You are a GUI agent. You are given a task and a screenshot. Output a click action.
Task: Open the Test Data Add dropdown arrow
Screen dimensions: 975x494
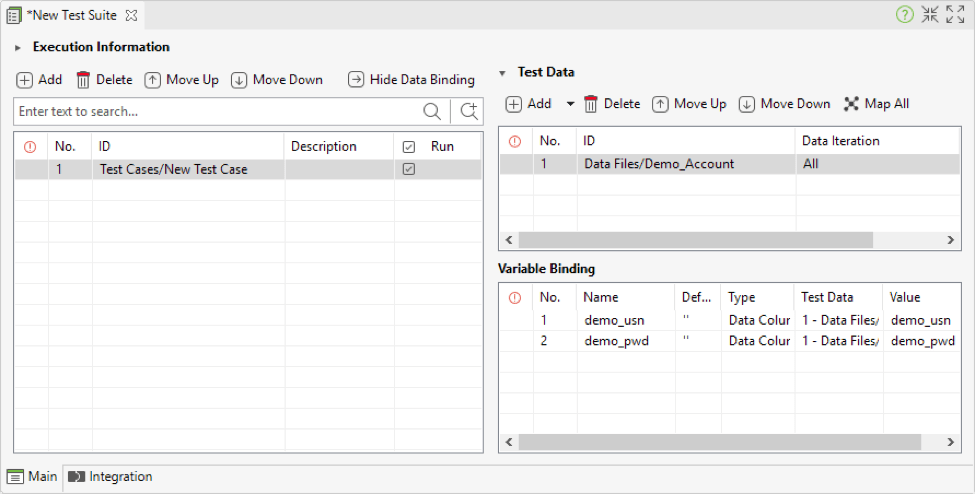(x=570, y=104)
